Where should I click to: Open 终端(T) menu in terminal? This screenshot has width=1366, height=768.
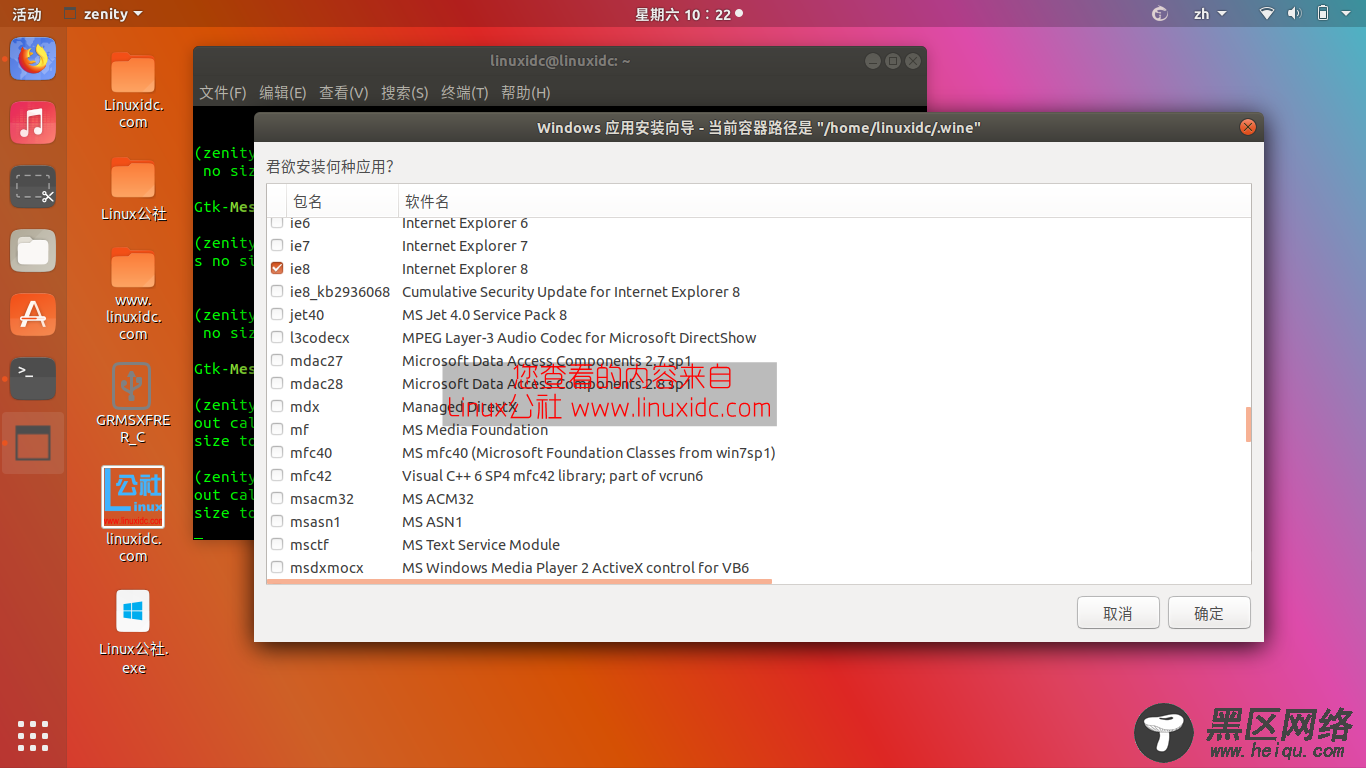tap(465, 93)
